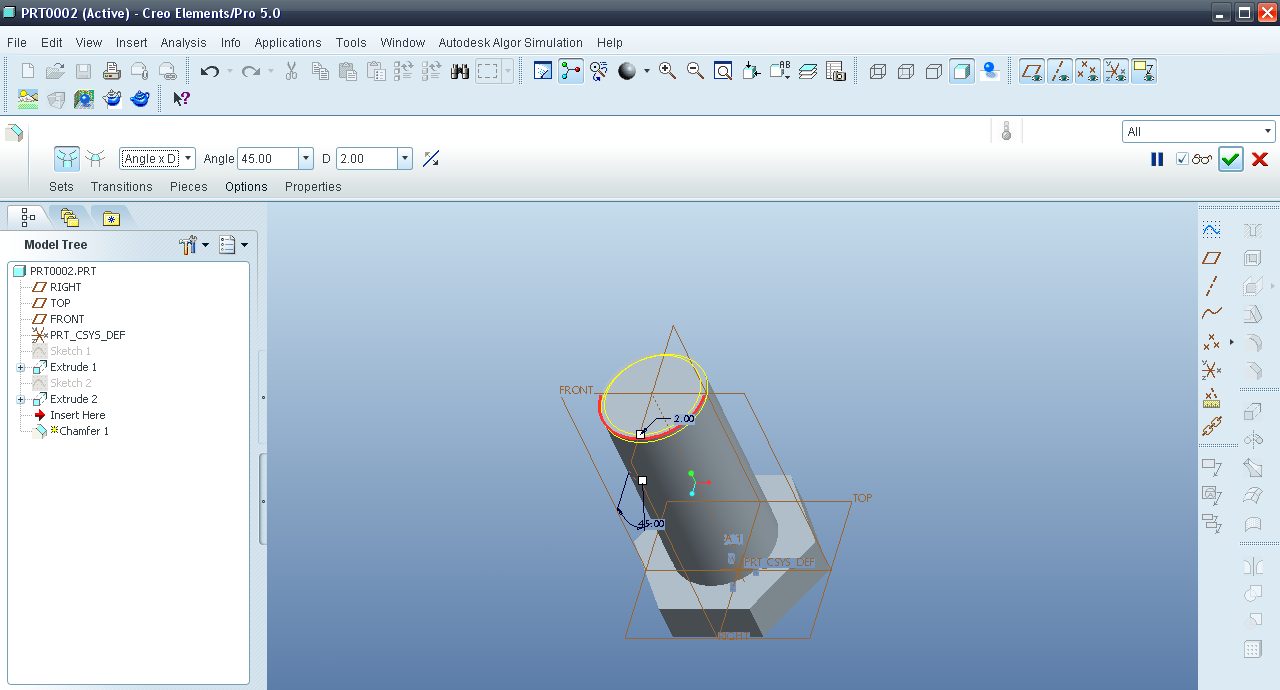Switch to chamfer Transition mode
Image resolution: width=1280 pixels, height=690 pixels.
(96, 158)
